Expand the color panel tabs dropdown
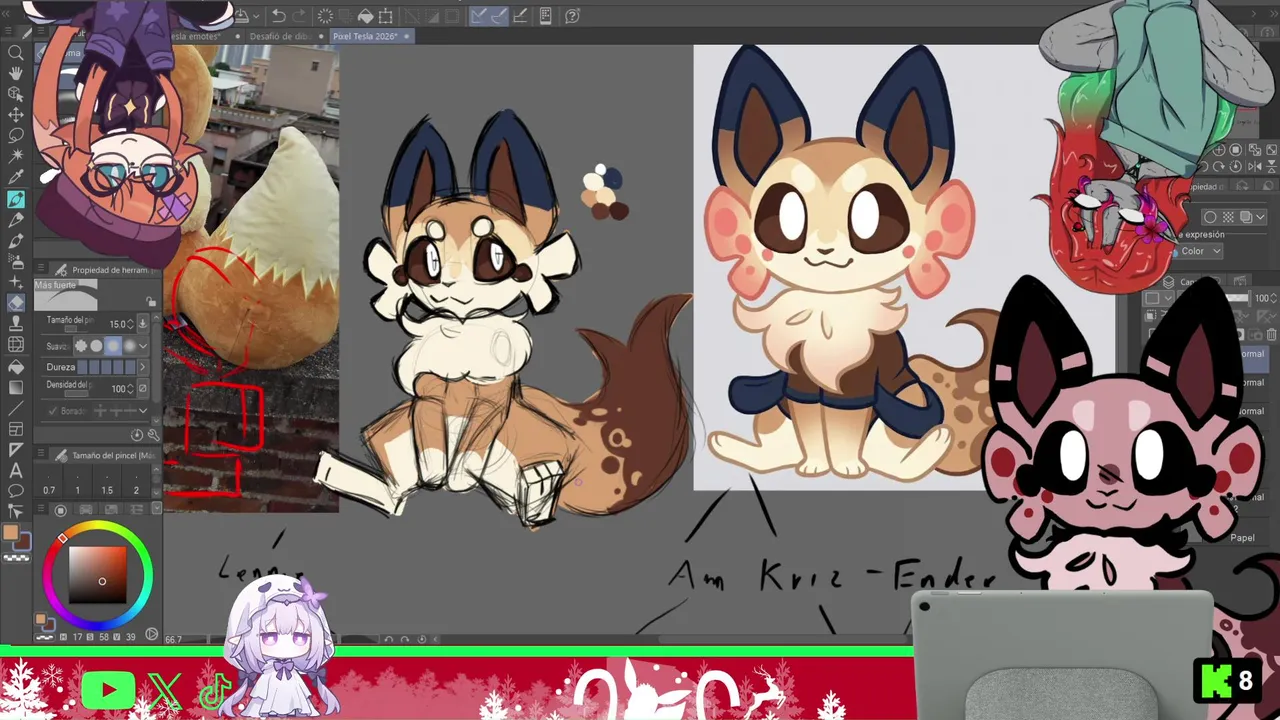 coord(156,509)
